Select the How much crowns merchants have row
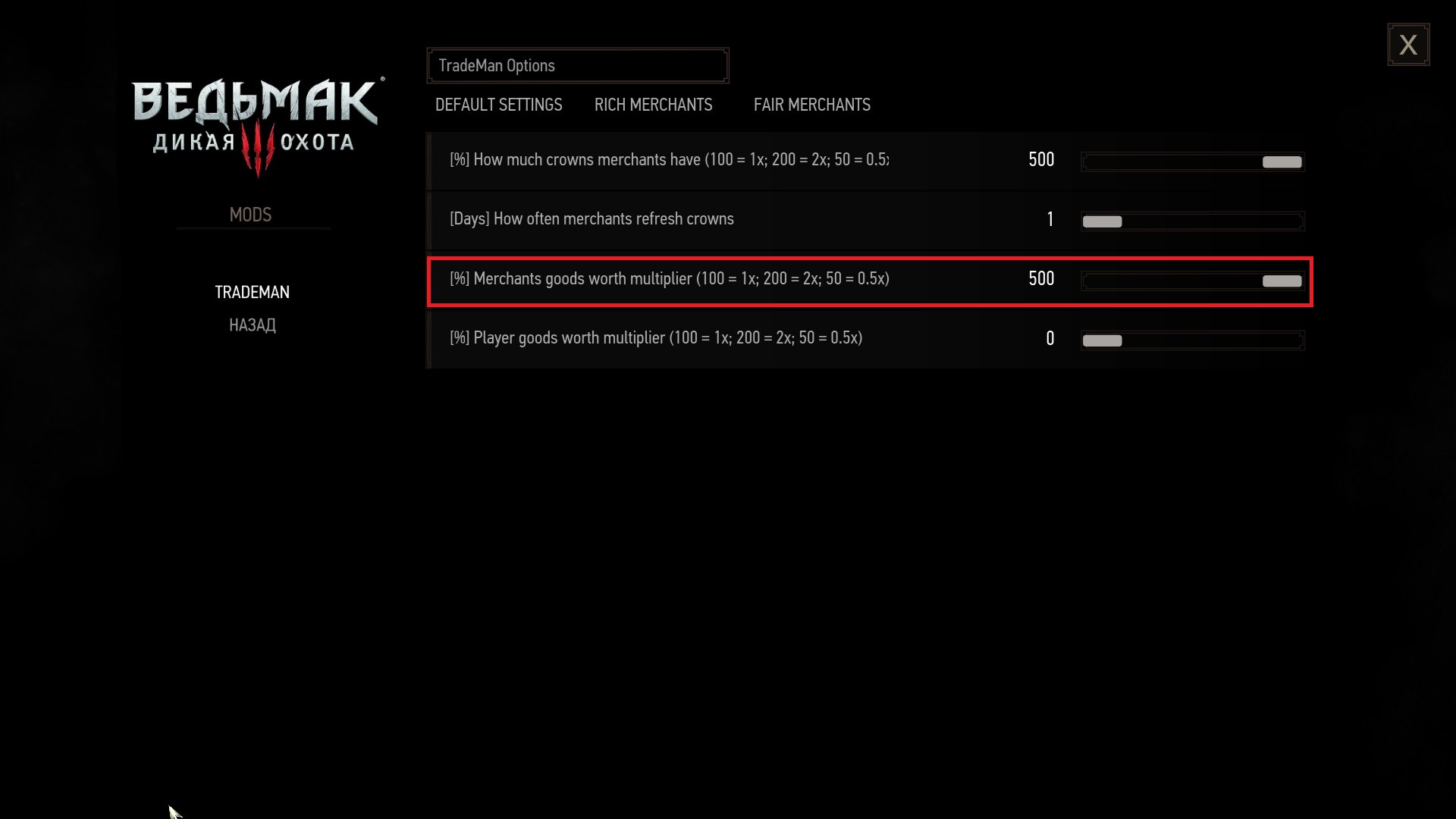Image resolution: width=1456 pixels, height=819 pixels. pos(869,161)
